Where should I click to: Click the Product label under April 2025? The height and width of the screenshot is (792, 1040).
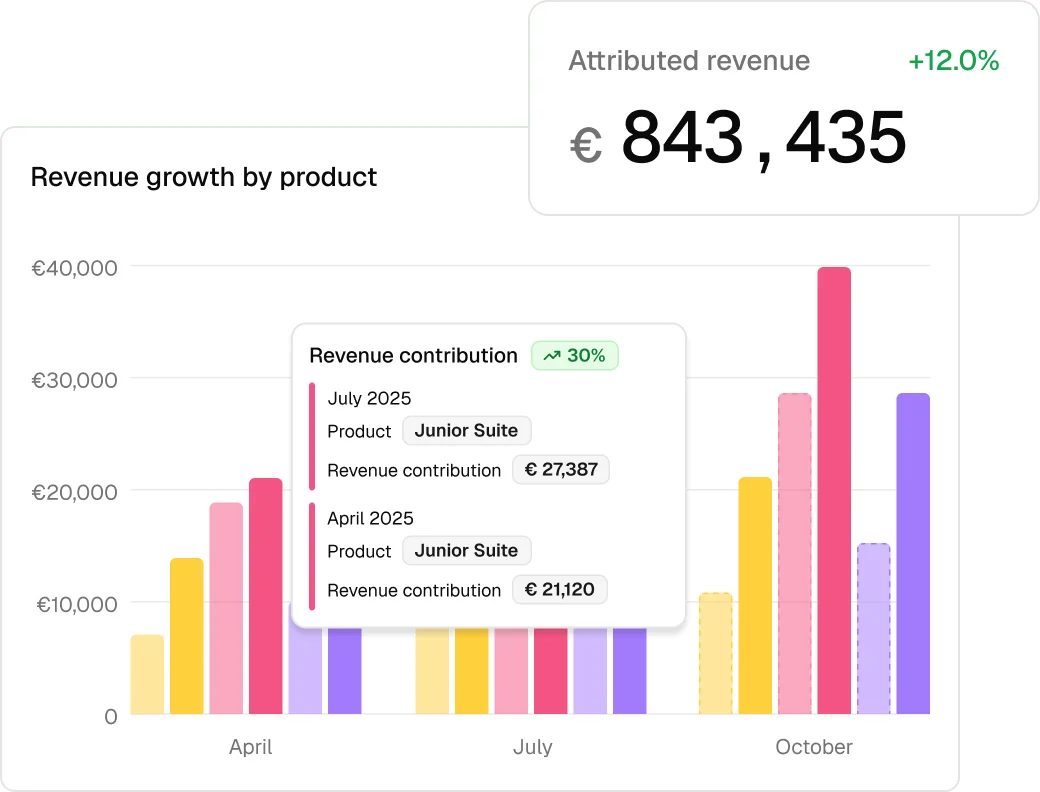pos(359,552)
